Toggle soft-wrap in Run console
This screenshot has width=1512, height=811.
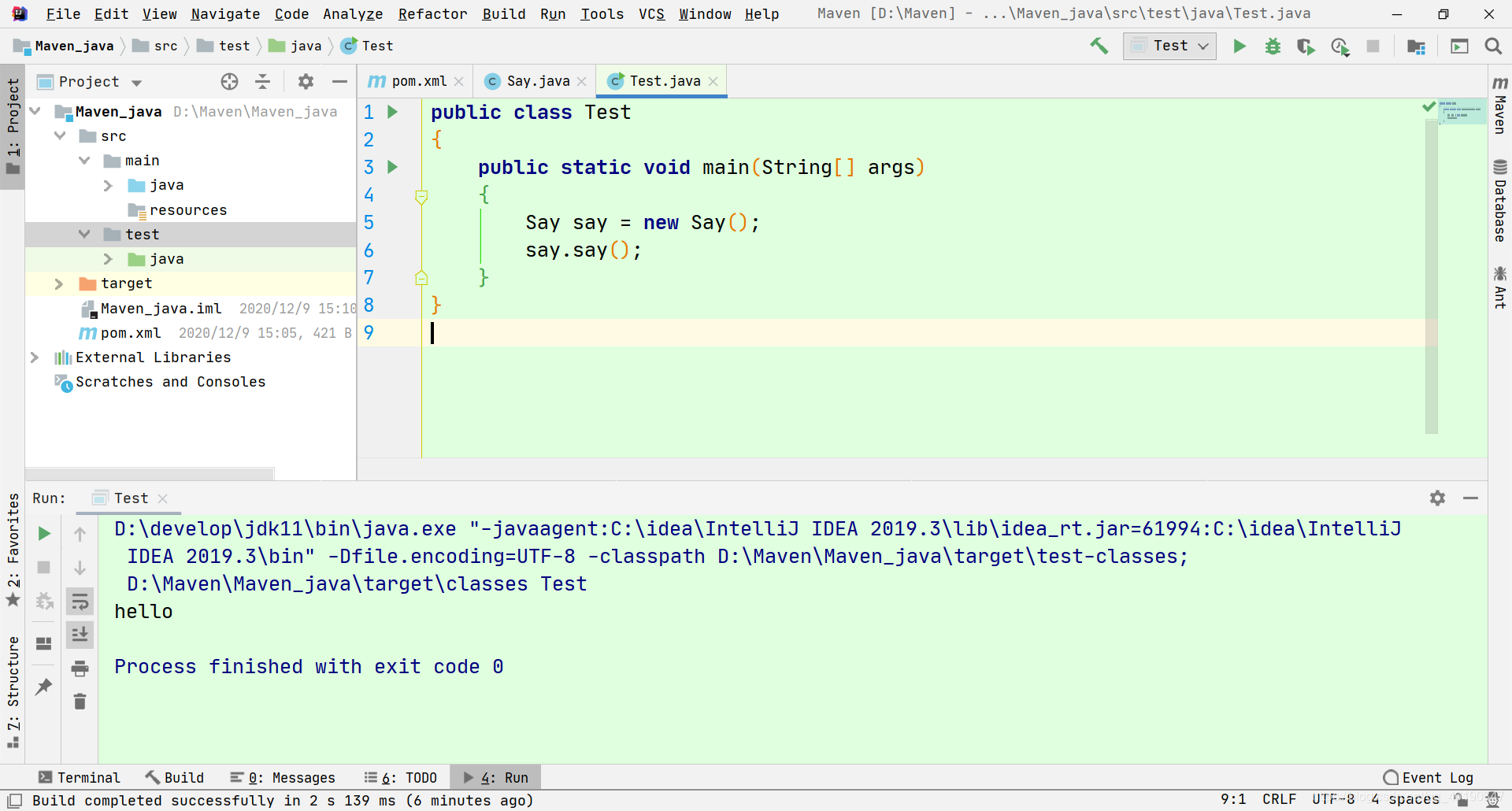(80, 602)
